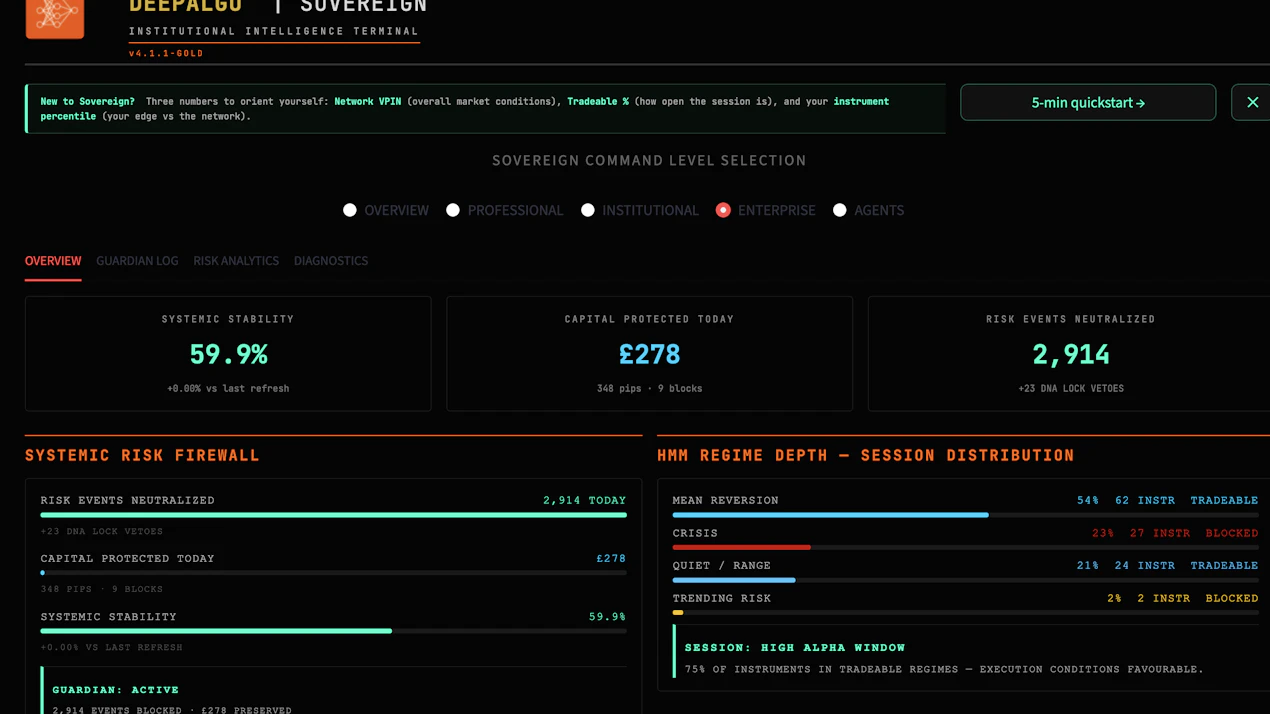
Task: Open the Risk Analytics tab
Action: (x=236, y=261)
